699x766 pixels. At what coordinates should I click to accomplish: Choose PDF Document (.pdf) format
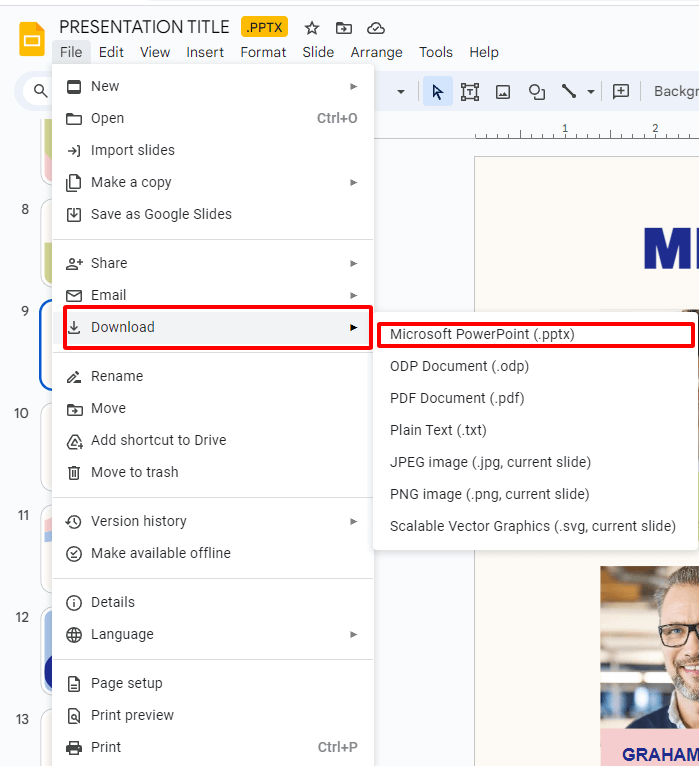click(x=457, y=398)
